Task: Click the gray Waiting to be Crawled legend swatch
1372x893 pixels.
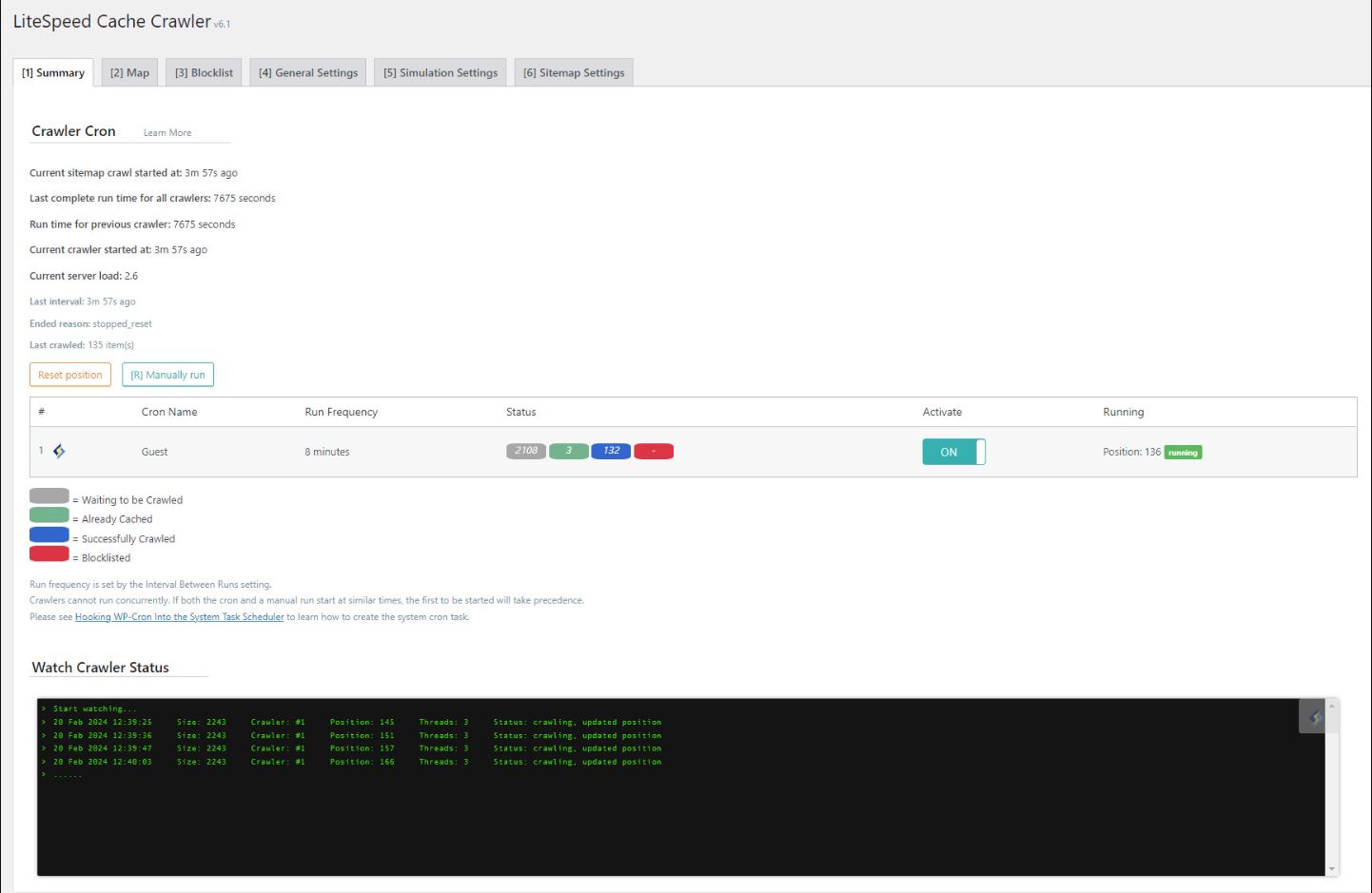Action: [x=49, y=496]
